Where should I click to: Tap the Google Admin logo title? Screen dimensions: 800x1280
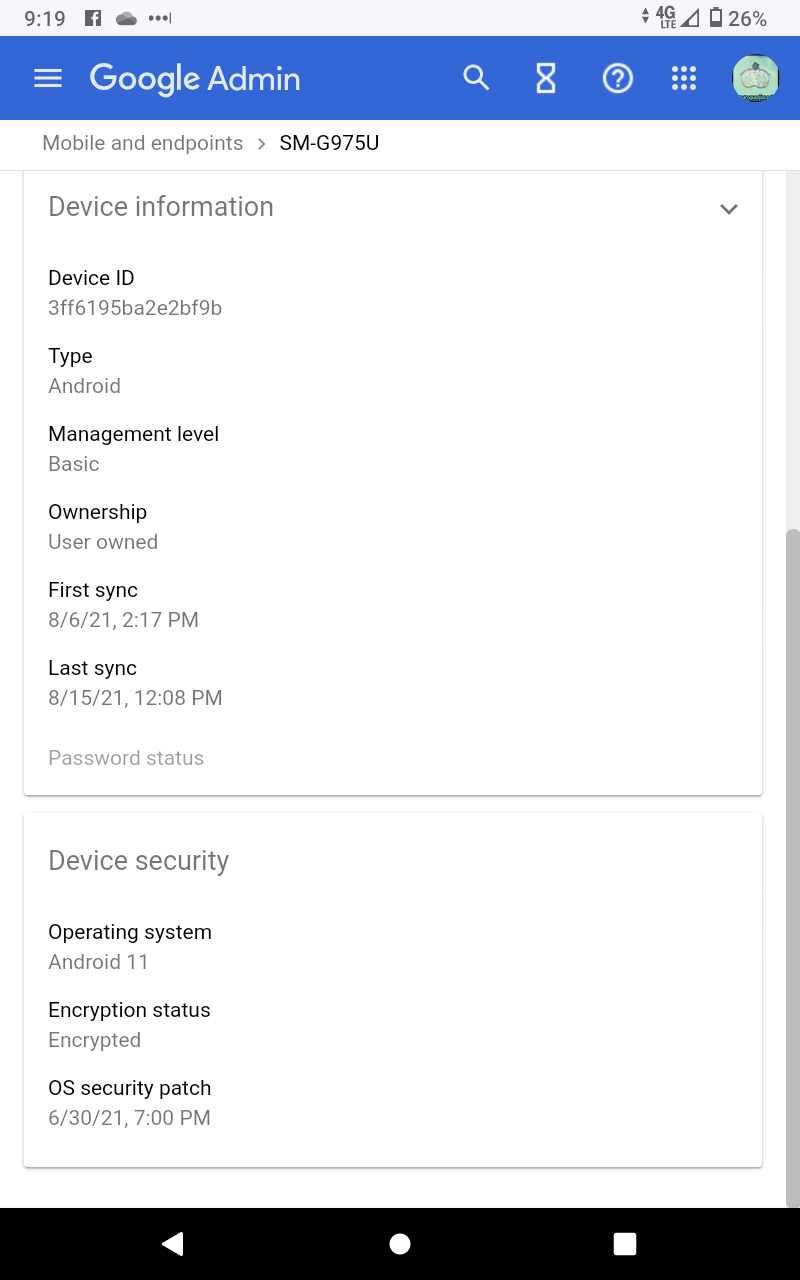pos(195,79)
